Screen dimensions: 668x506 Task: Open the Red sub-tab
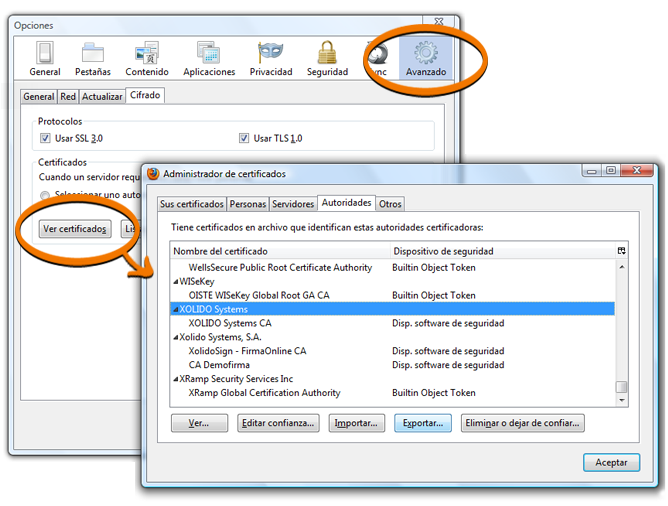point(68,97)
